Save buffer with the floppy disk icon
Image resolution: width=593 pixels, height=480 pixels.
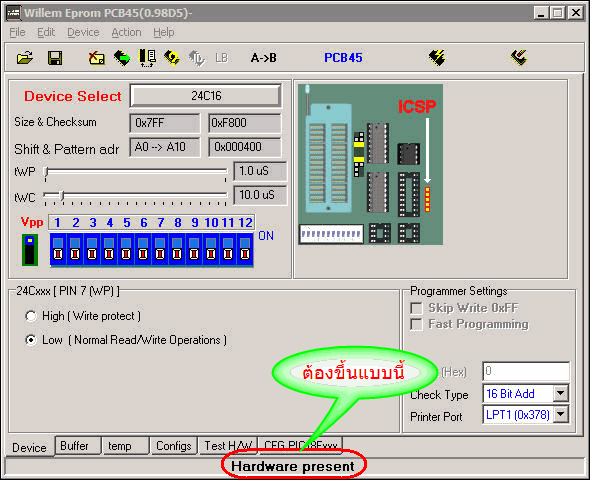pyautogui.click(x=55, y=58)
